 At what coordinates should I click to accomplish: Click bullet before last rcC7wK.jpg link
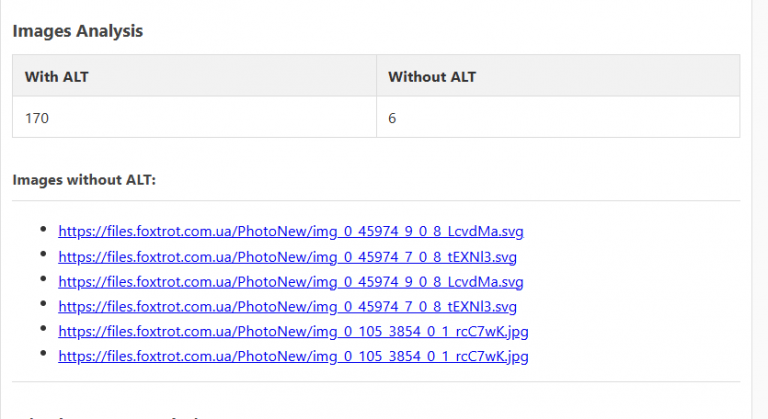click(43, 353)
